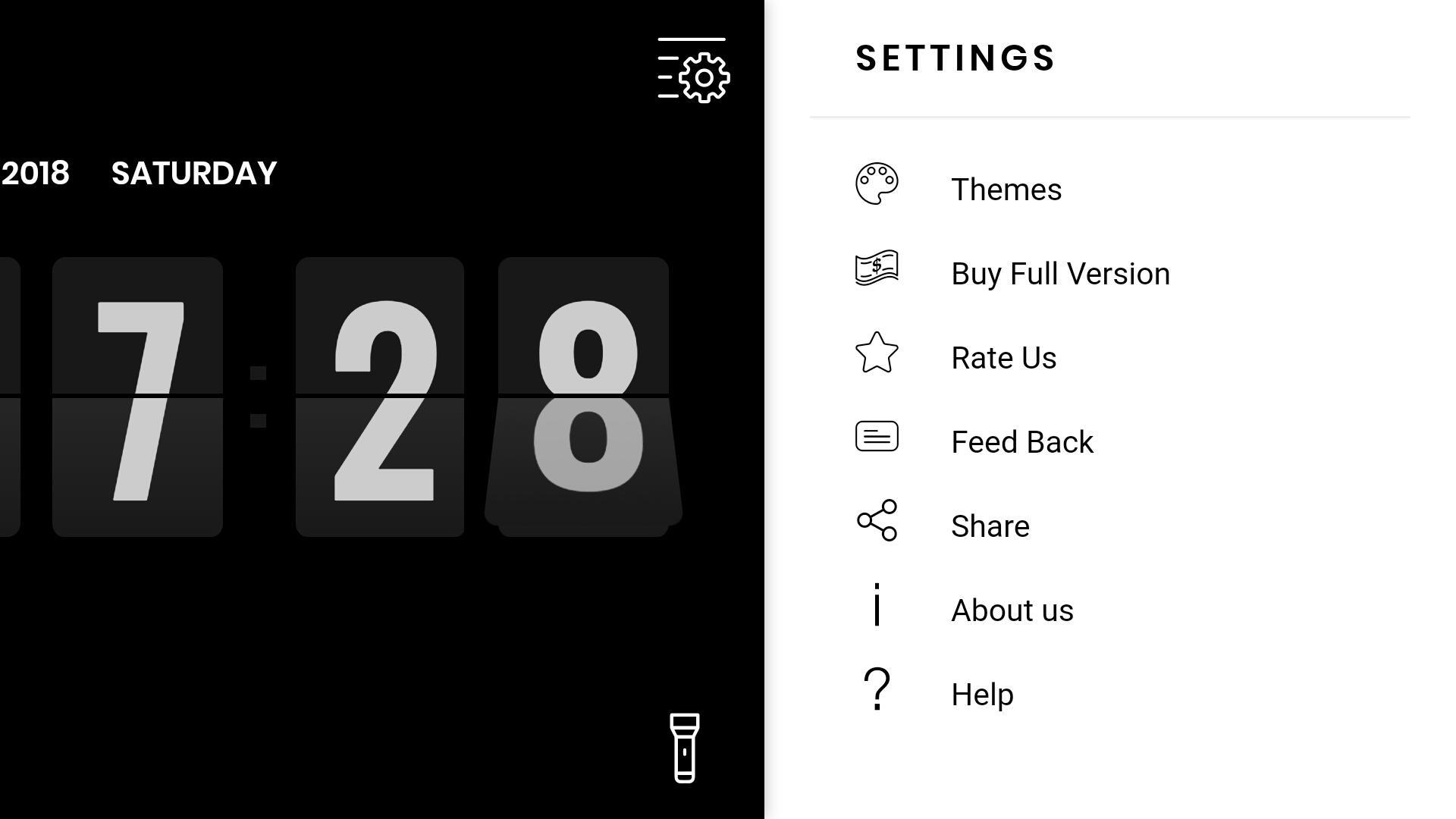Screen dimensions: 1456x819
Task: Select the Settings panel header
Action: 955,58
